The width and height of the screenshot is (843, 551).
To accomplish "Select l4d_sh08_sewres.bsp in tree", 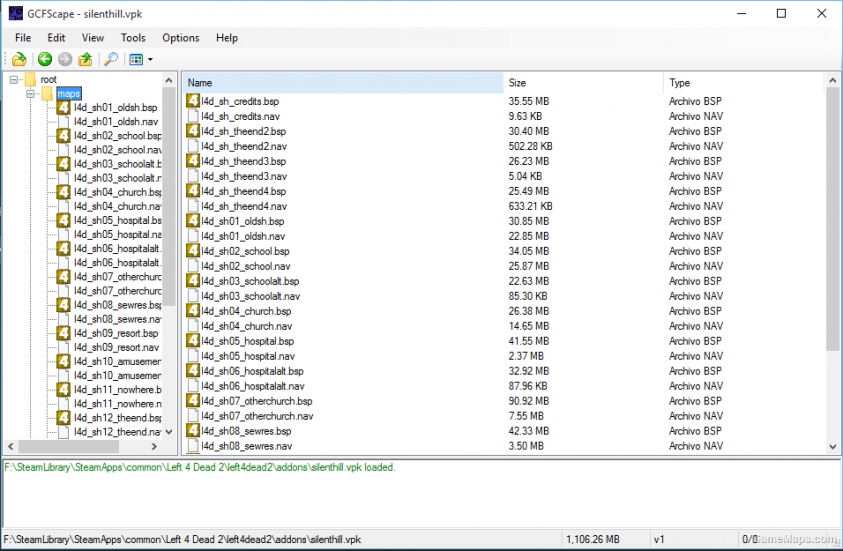I will pyautogui.click(x=117, y=305).
